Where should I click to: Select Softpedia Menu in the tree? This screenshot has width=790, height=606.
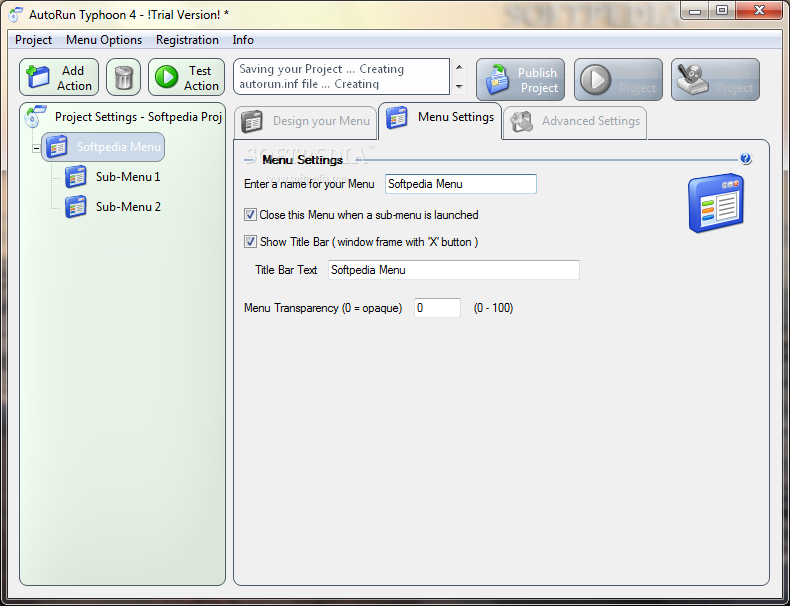pos(103,147)
